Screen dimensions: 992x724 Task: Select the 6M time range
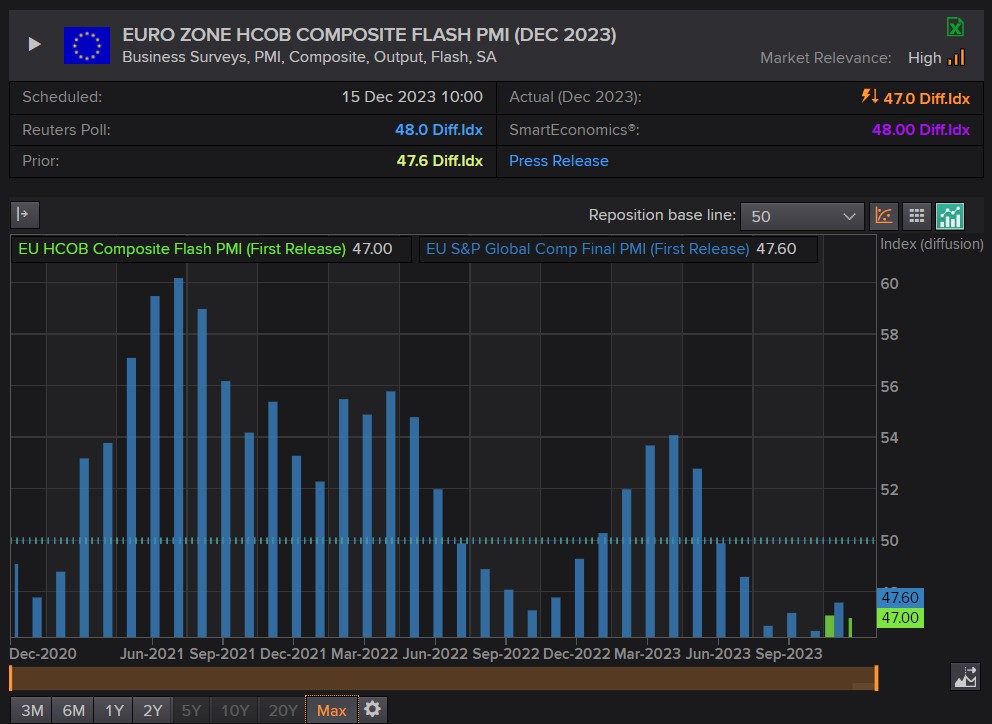click(73, 710)
